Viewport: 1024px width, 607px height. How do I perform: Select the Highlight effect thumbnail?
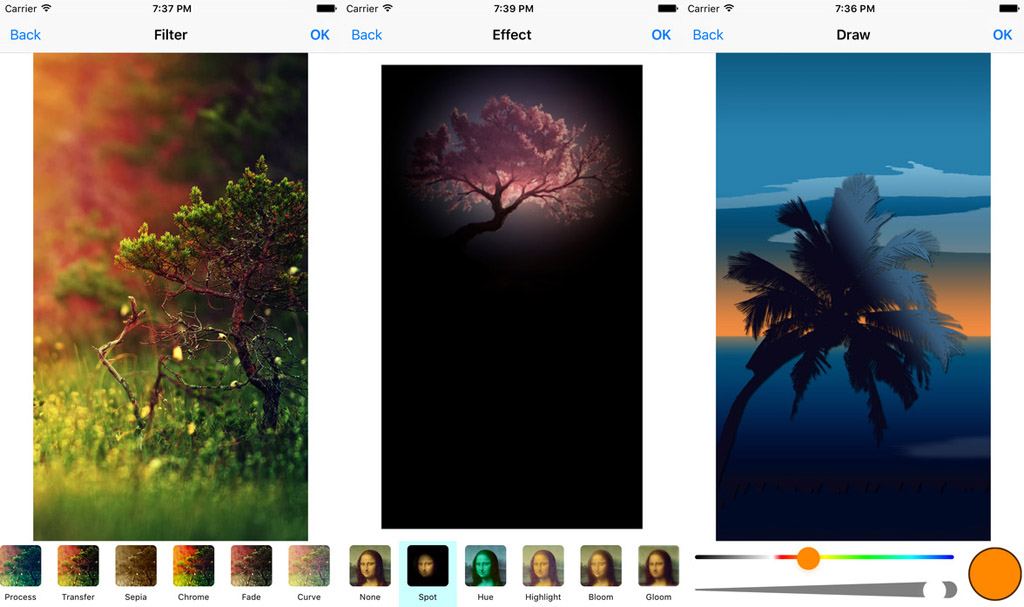coord(543,566)
